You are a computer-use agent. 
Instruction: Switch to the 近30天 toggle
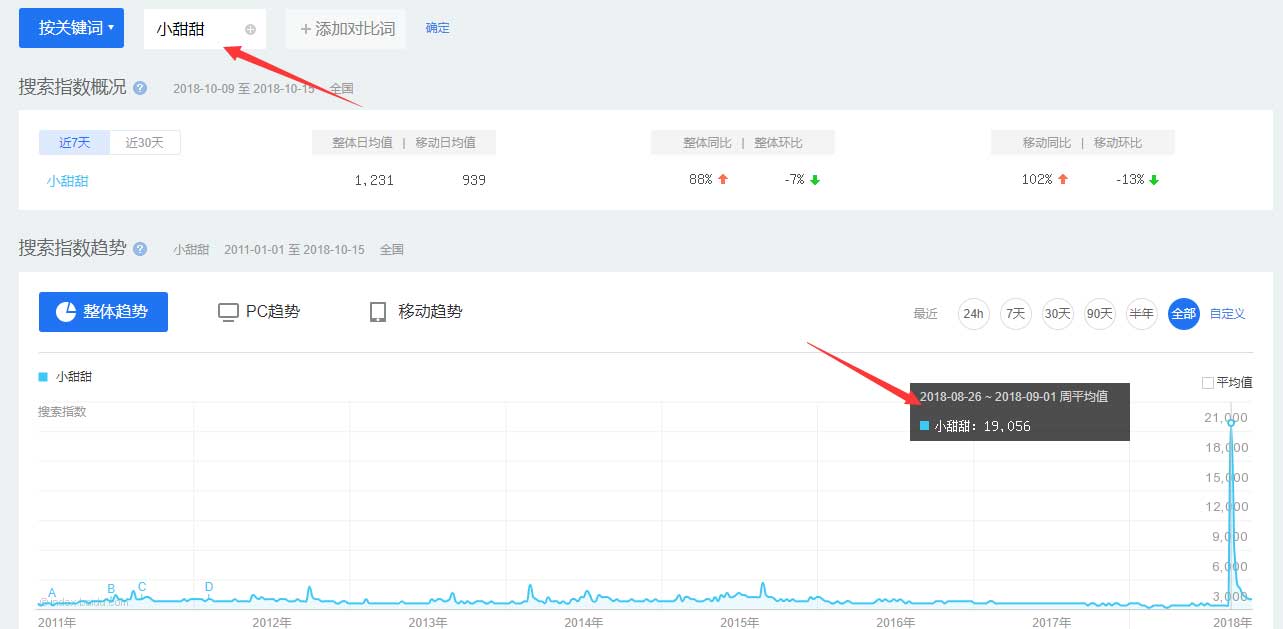point(146,141)
